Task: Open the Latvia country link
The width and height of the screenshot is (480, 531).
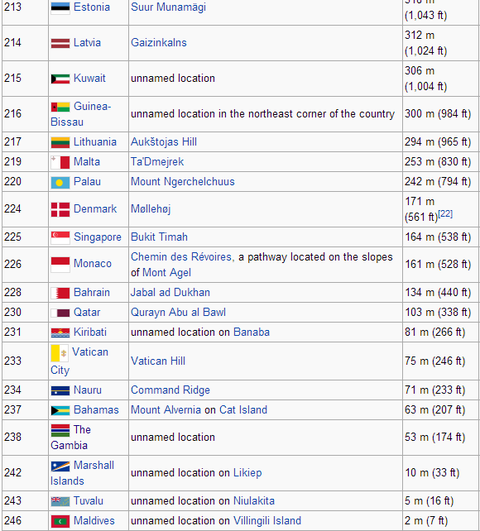Action: click(87, 43)
